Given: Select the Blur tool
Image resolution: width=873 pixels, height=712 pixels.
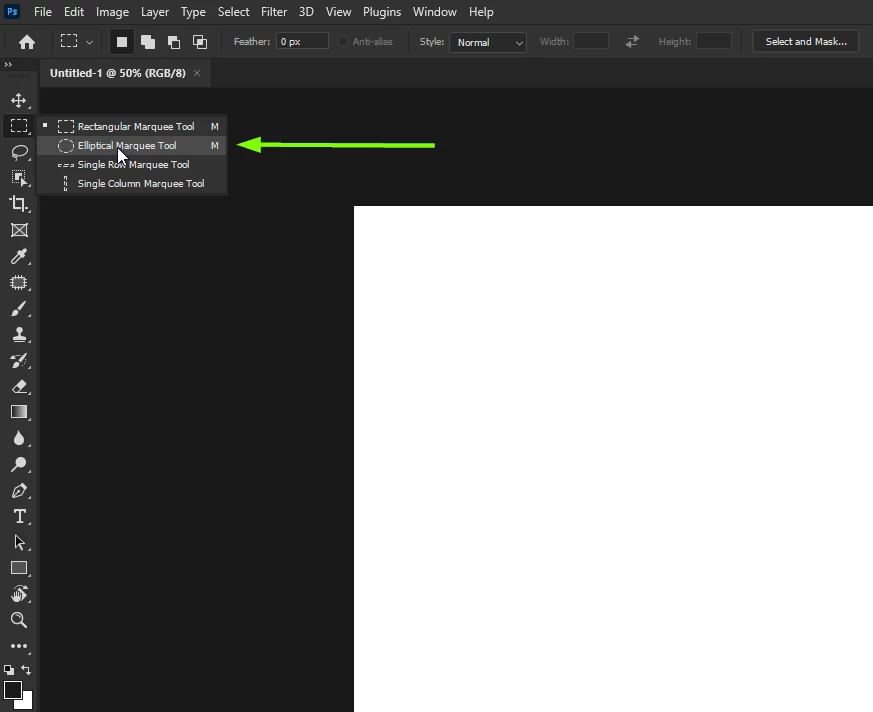Looking at the screenshot, I should (19, 438).
